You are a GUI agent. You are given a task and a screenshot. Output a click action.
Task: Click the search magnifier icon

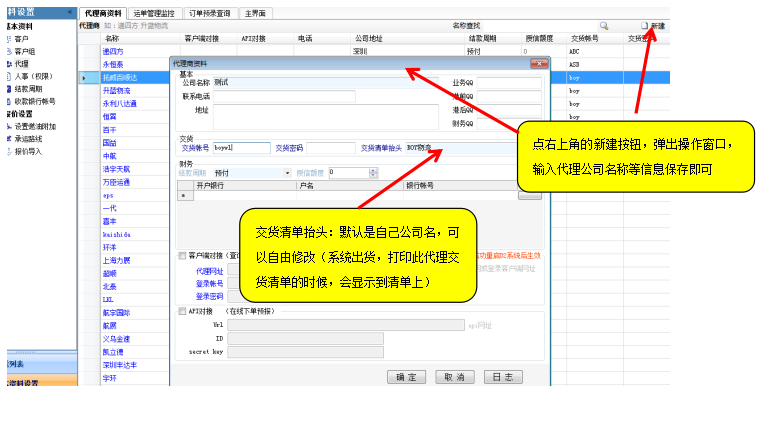[x=603, y=25]
